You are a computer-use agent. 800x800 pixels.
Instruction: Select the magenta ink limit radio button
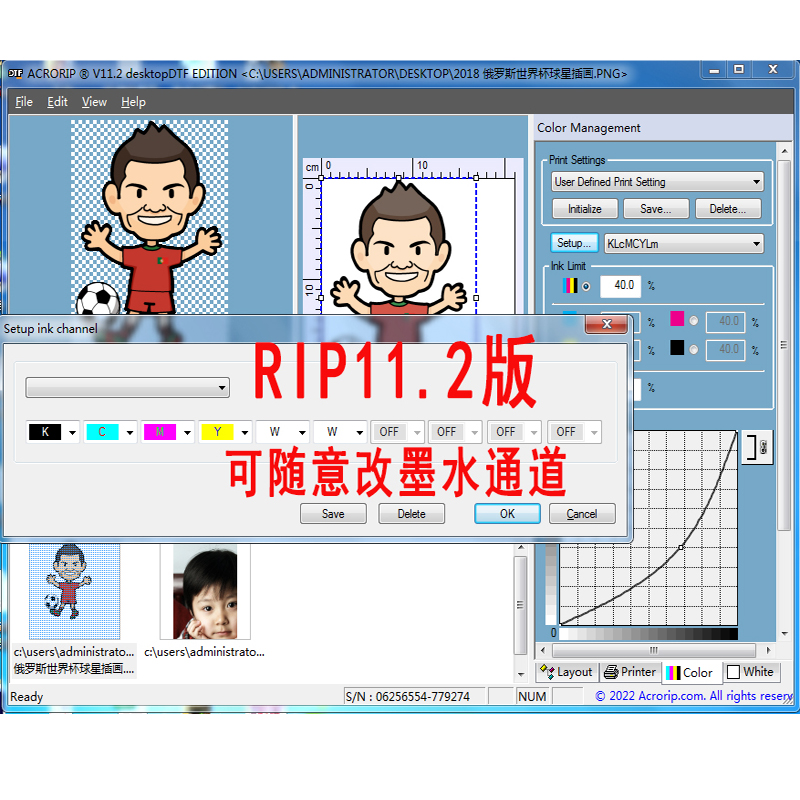tap(694, 321)
